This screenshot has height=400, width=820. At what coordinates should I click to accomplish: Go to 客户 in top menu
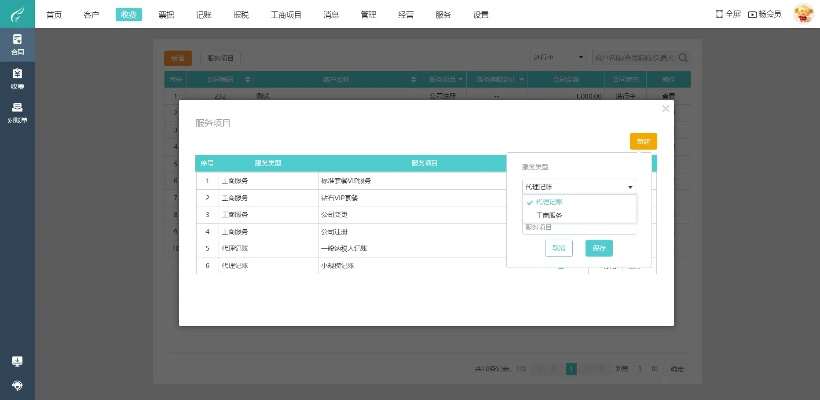(x=91, y=15)
